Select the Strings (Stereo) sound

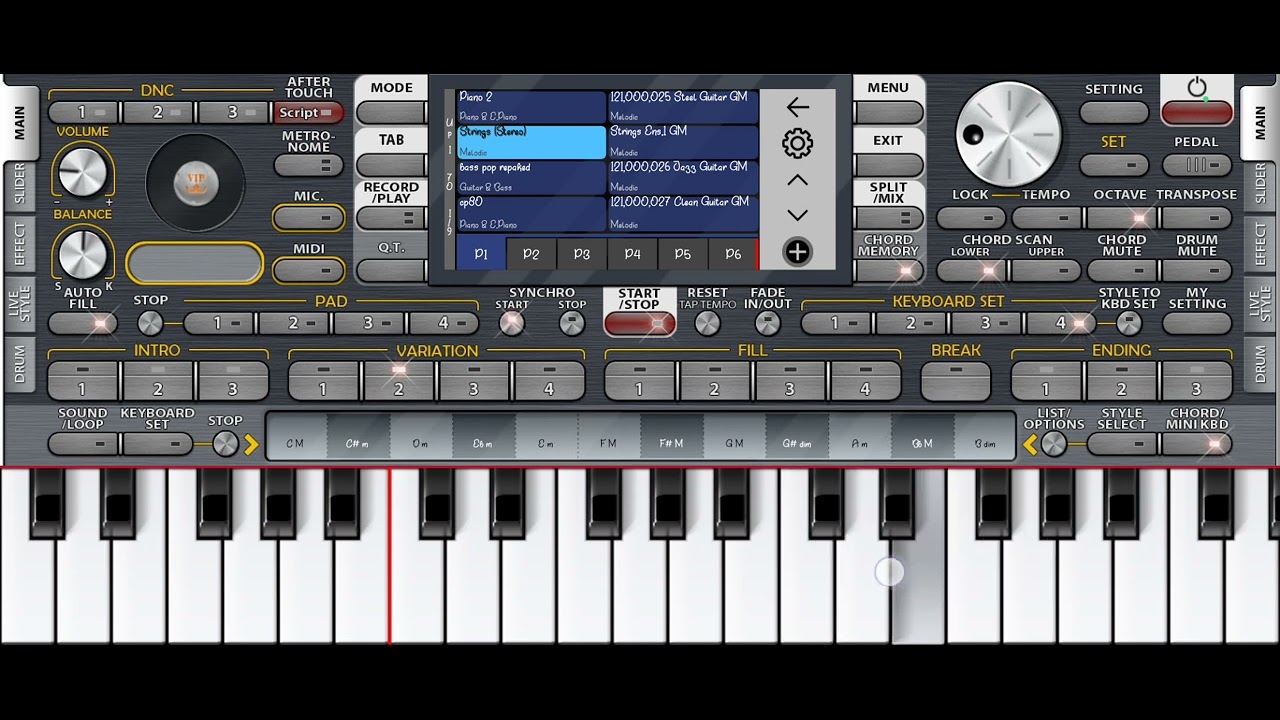pyautogui.click(x=531, y=142)
